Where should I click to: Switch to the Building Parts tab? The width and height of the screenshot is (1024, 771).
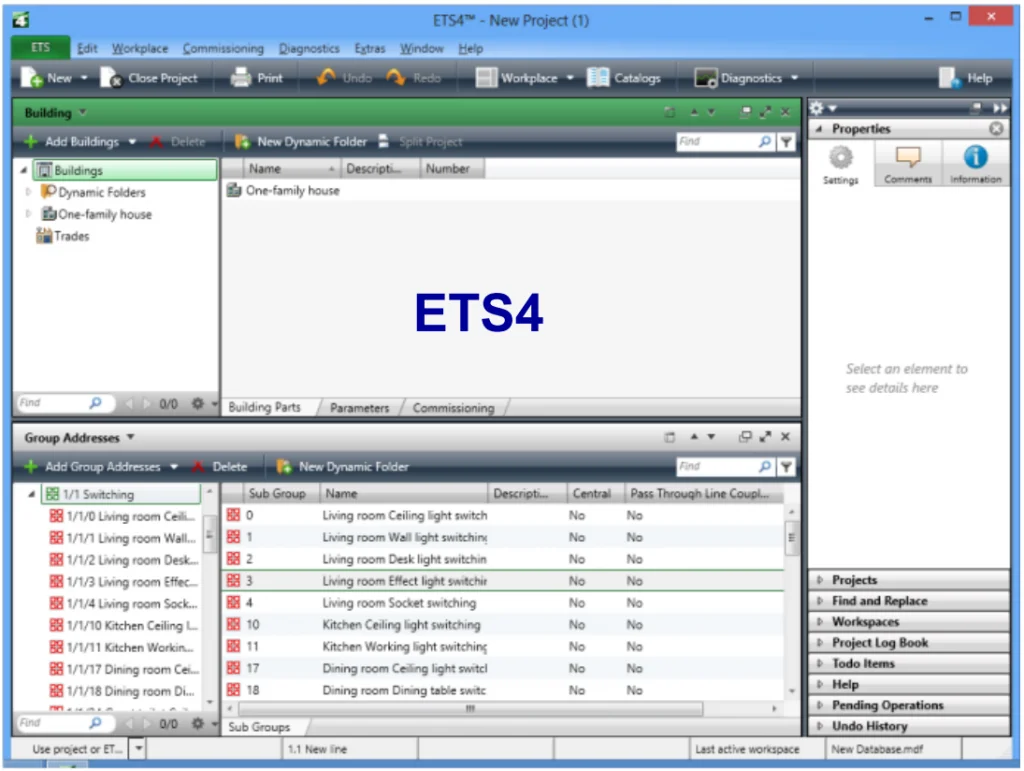264,407
